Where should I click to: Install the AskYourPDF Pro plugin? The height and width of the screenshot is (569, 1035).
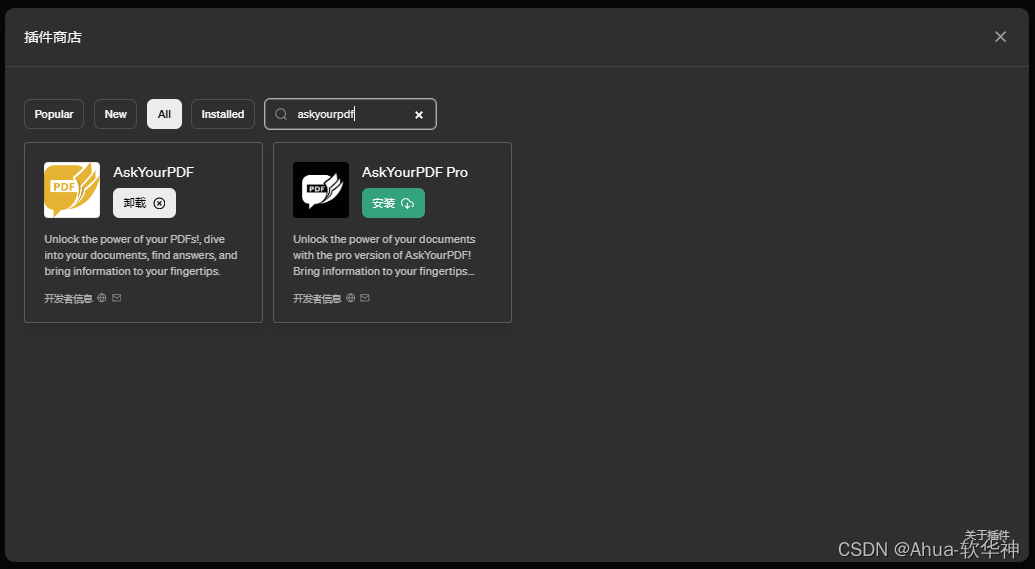pos(393,203)
